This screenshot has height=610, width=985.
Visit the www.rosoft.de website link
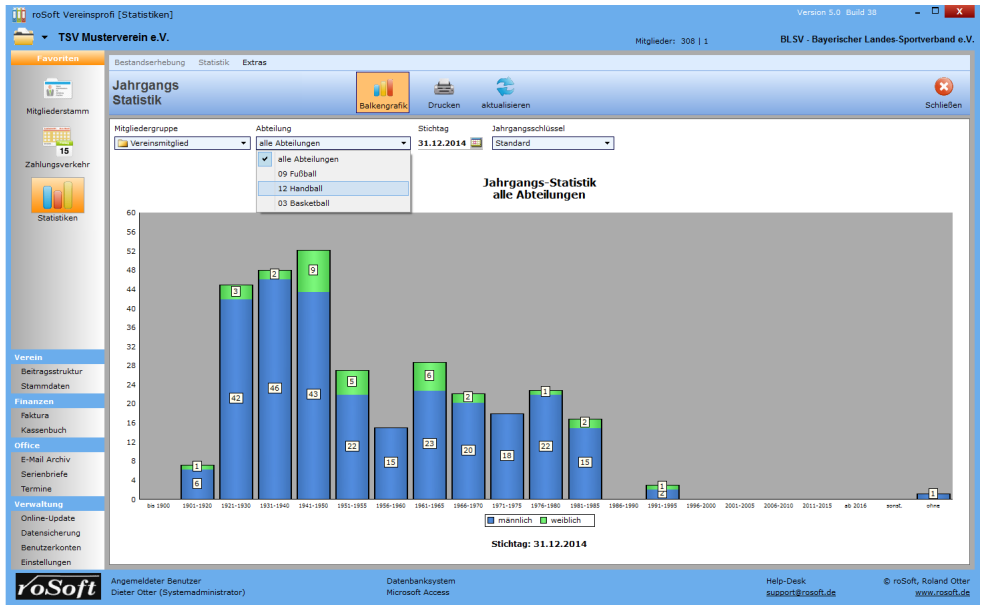point(942,592)
